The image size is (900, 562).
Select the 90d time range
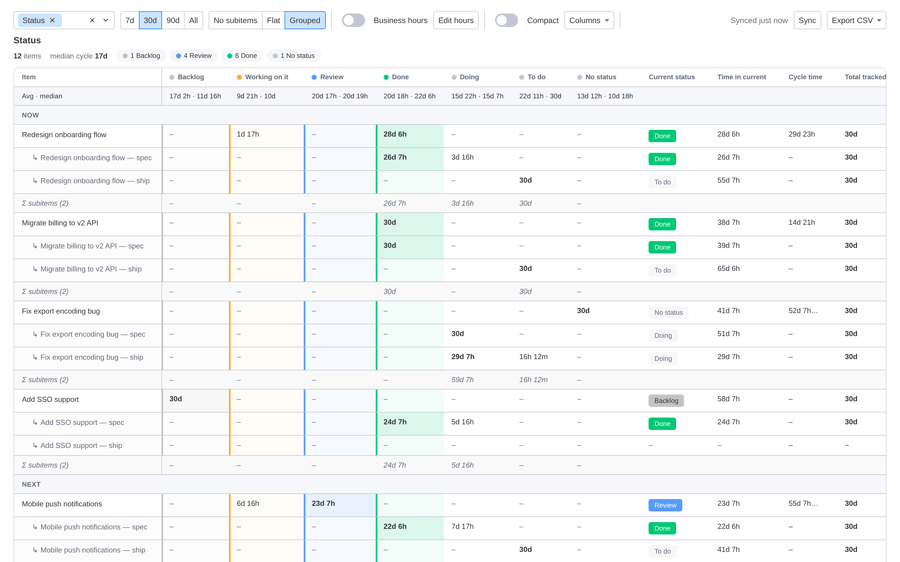(173, 20)
